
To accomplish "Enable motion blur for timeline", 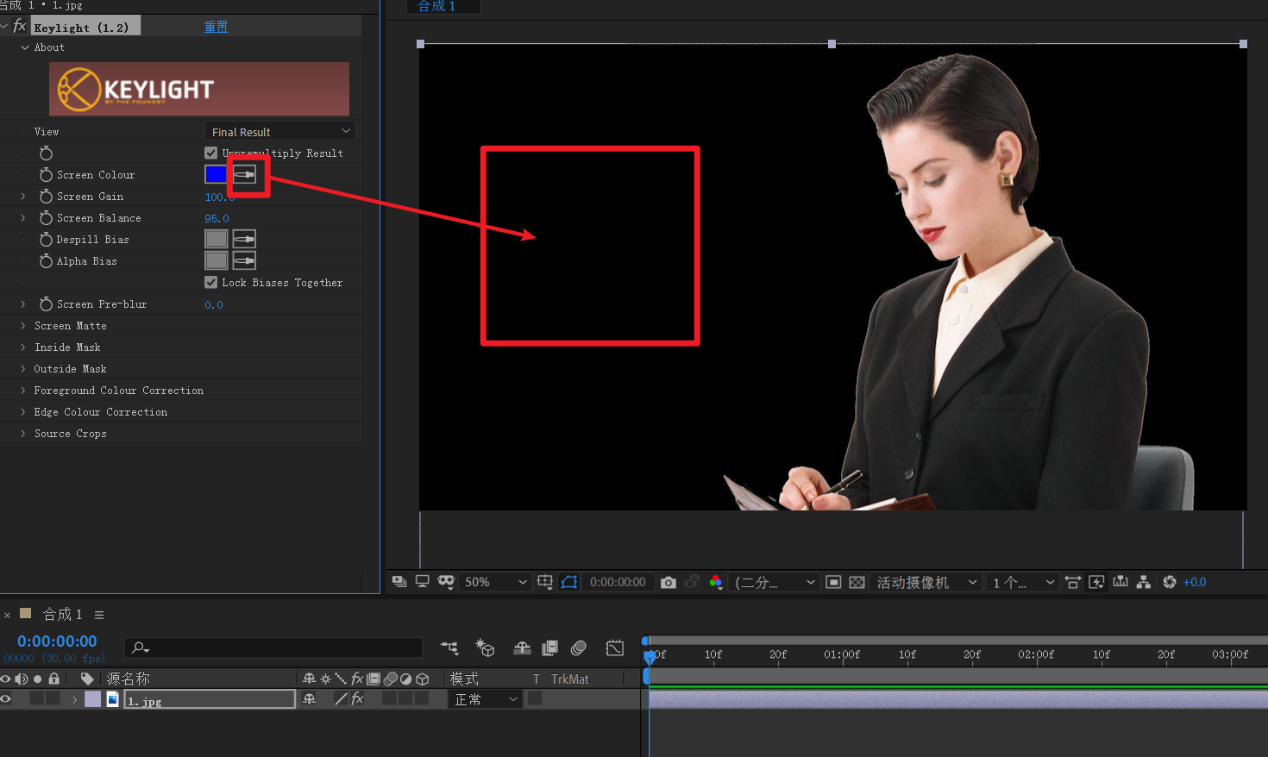I will (x=578, y=648).
